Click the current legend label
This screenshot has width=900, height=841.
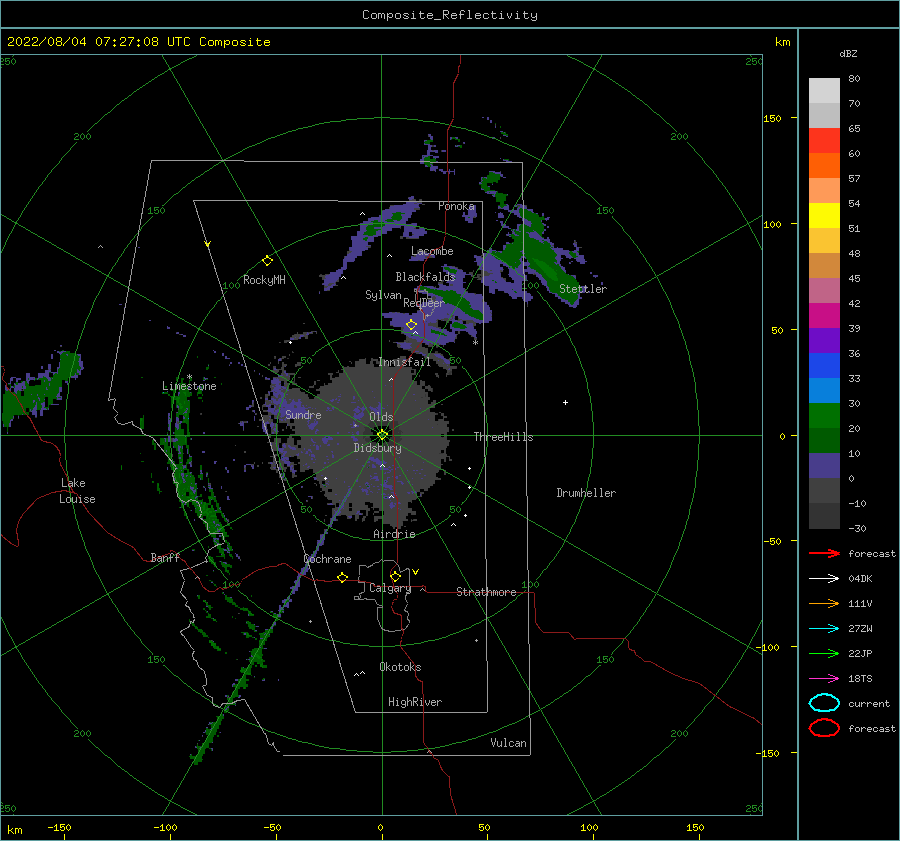click(x=869, y=703)
